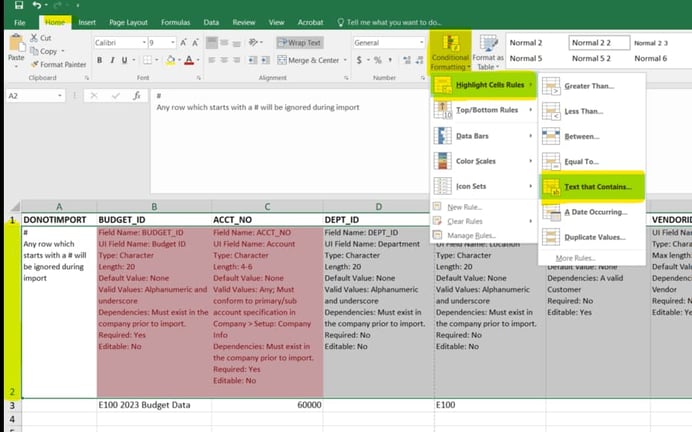The width and height of the screenshot is (692, 432).
Task: Click the Format as Table icon
Action: click(x=489, y=48)
